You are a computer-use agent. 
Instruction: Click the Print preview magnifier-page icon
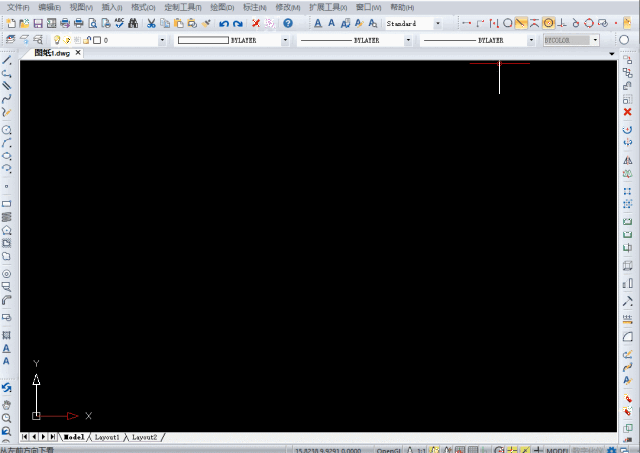[93, 23]
